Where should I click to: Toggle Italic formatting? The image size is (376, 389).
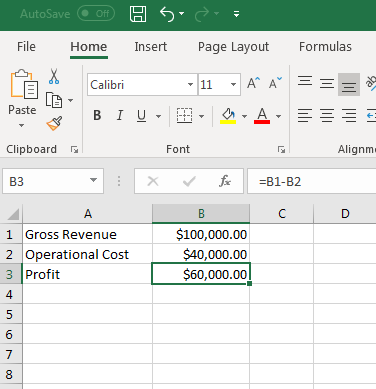point(120,116)
